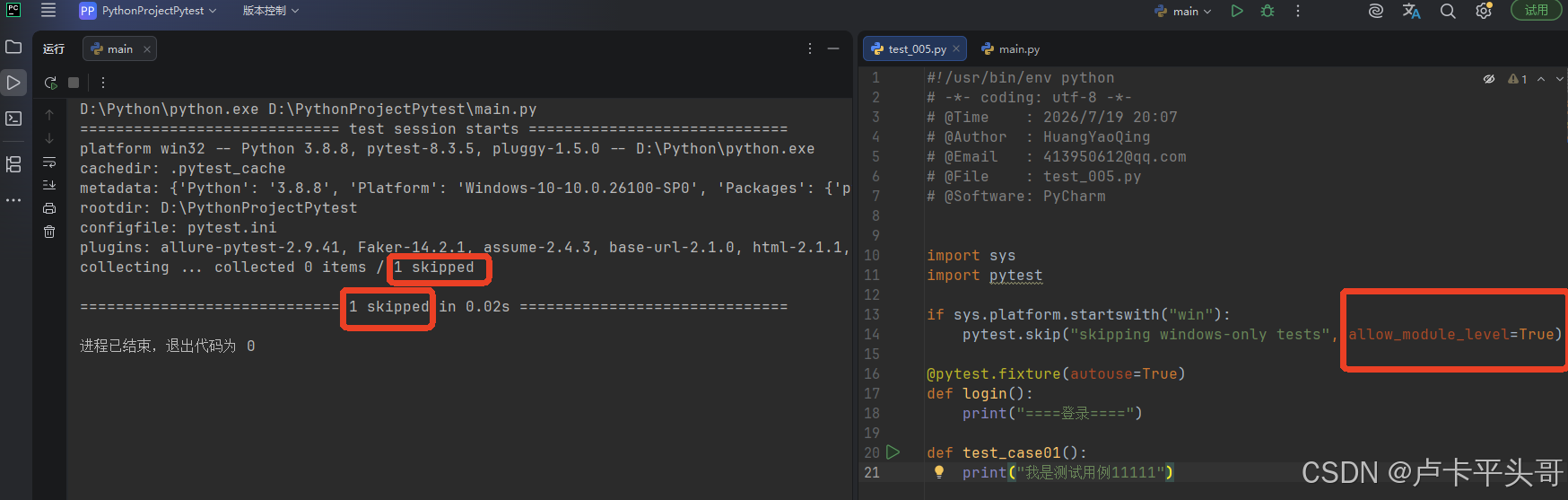Click the warning count indicator

pos(1518,79)
